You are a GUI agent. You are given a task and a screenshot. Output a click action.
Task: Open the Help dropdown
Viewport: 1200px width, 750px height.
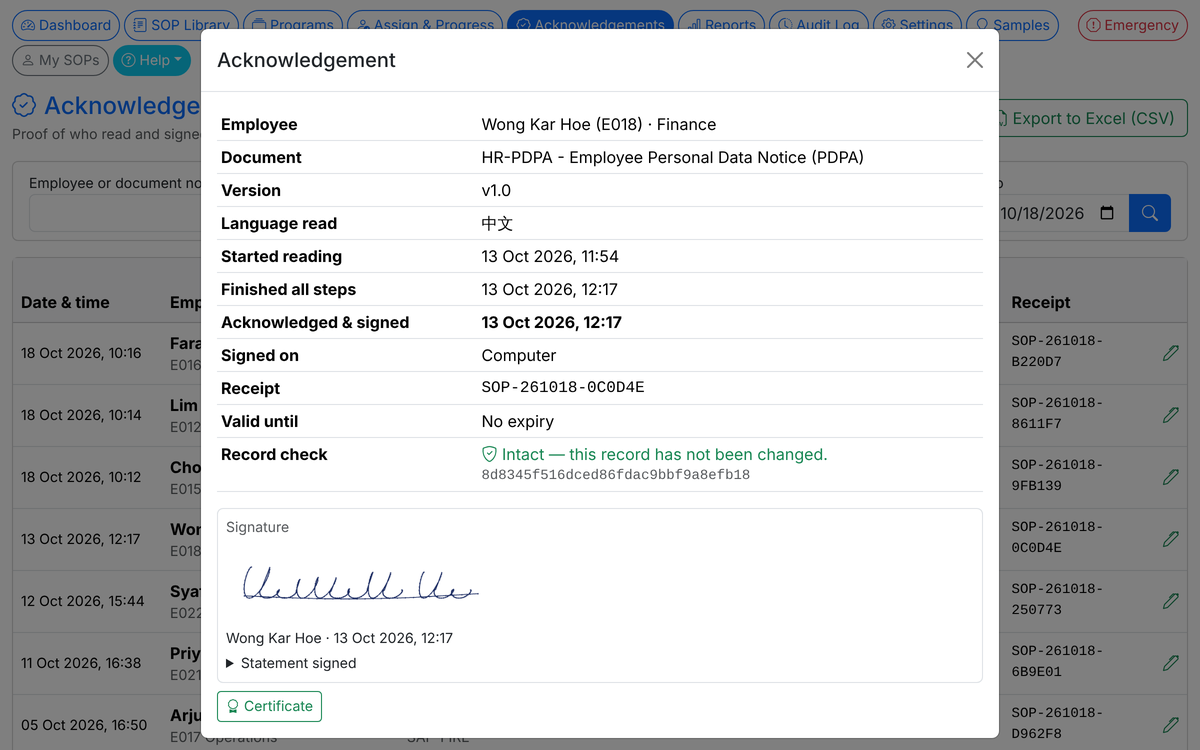click(x=151, y=60)
